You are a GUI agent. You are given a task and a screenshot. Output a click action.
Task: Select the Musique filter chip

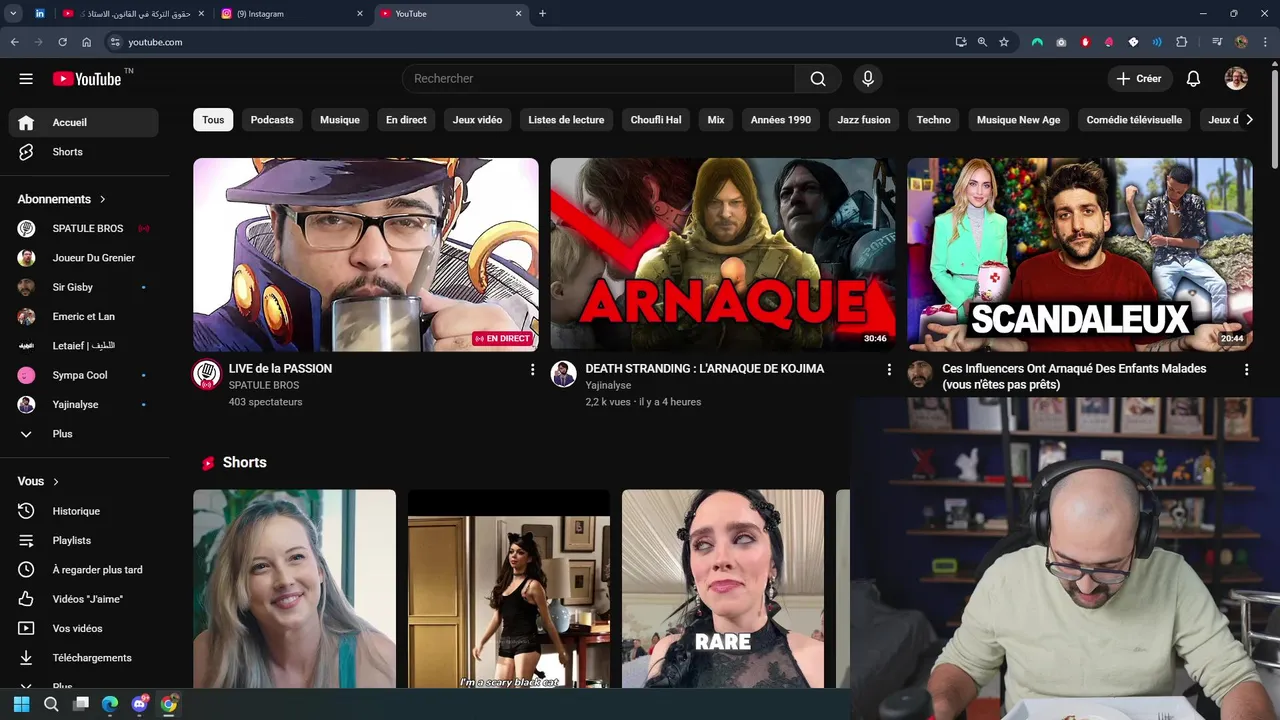click(x=340, y=120)
